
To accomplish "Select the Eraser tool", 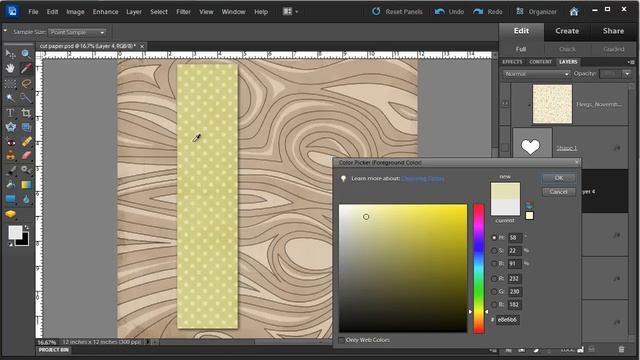I will 26,156.
